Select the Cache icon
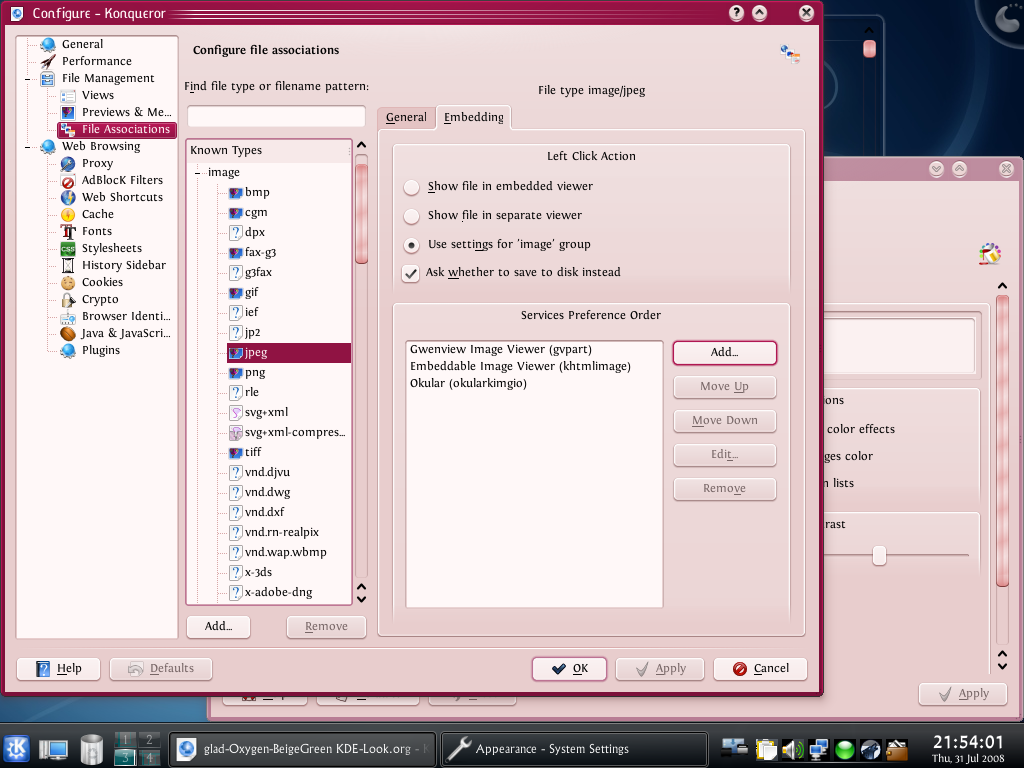Image resolution: width=1024 pixels, height=768 pixels. pos(68,214)
